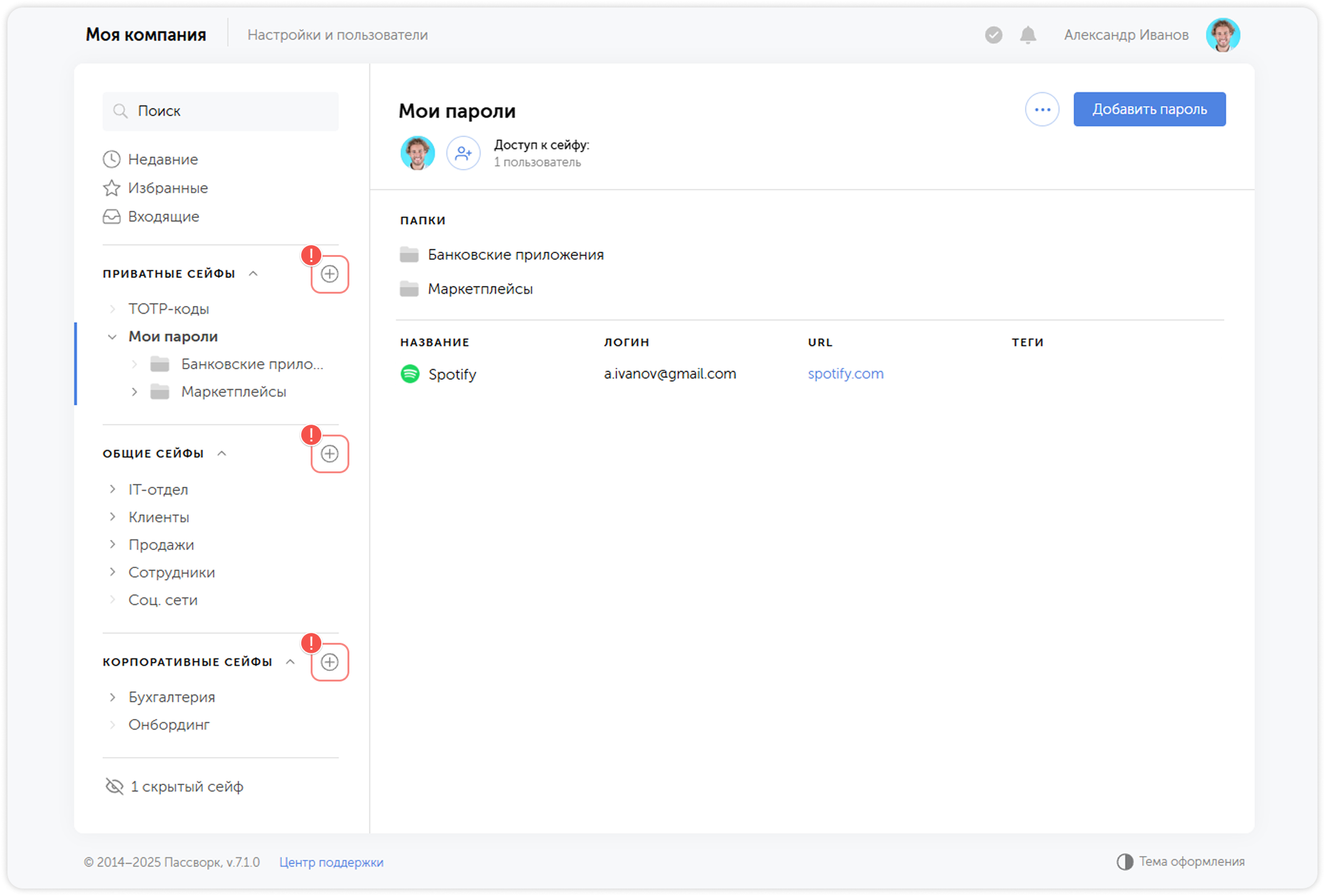Viewport: 1325px width, 896px height.
Task: Expand the Маркетплейсы folder chevron in sidebar
Action: [x=134, y=392]
